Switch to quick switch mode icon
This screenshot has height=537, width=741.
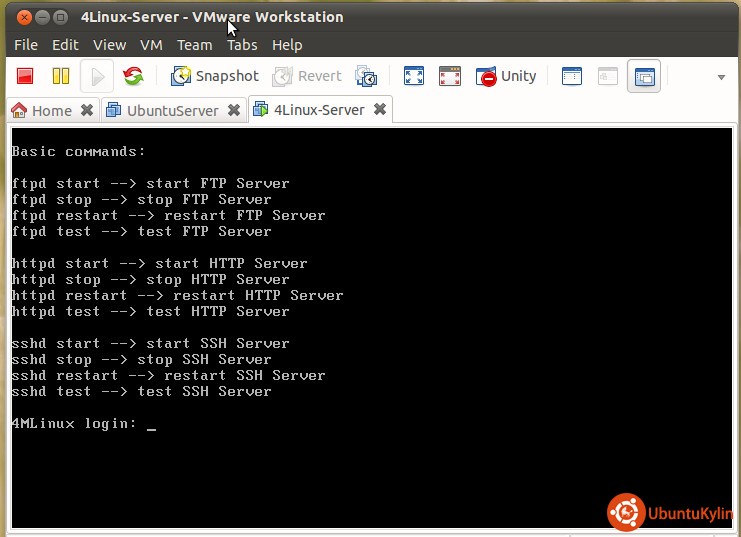click(450, 76)
